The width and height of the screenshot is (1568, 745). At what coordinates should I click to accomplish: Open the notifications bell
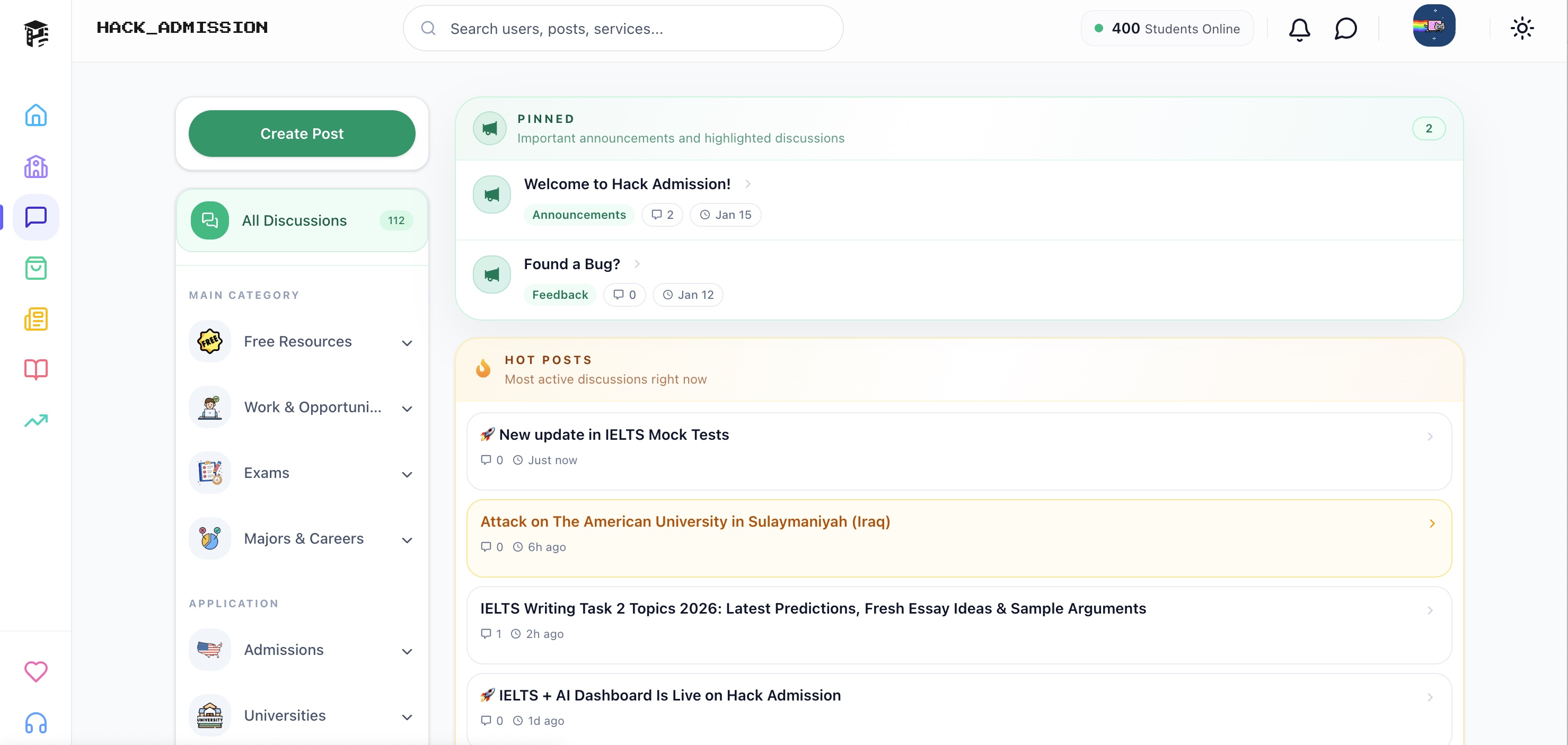pos(1300,28)
